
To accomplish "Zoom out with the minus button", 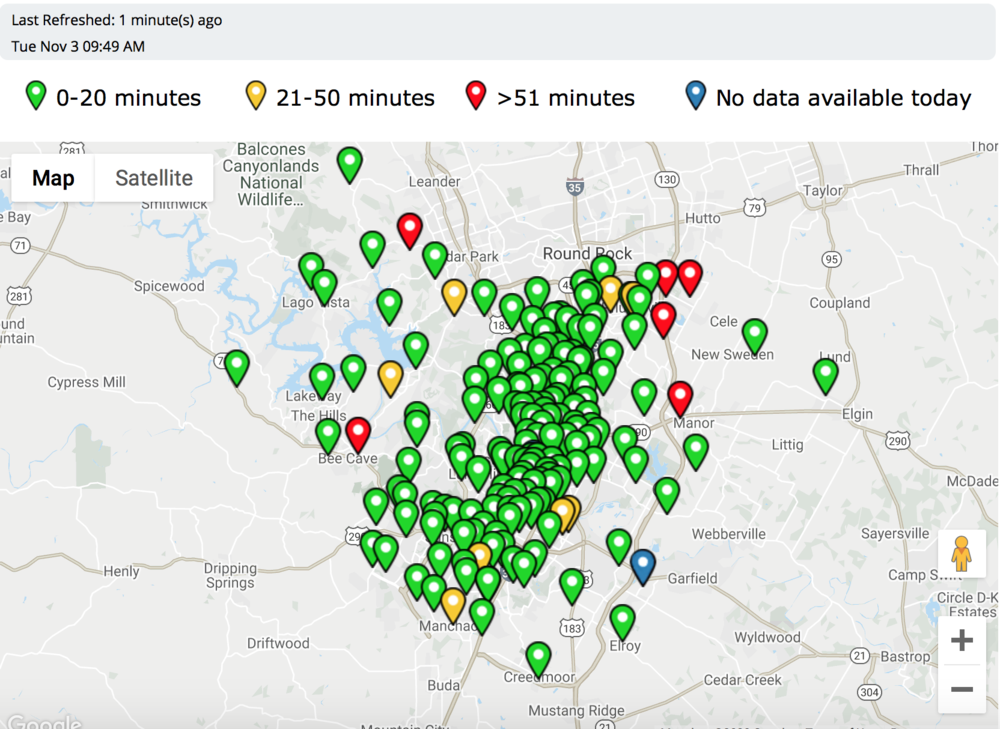I will tap(961, 689).
